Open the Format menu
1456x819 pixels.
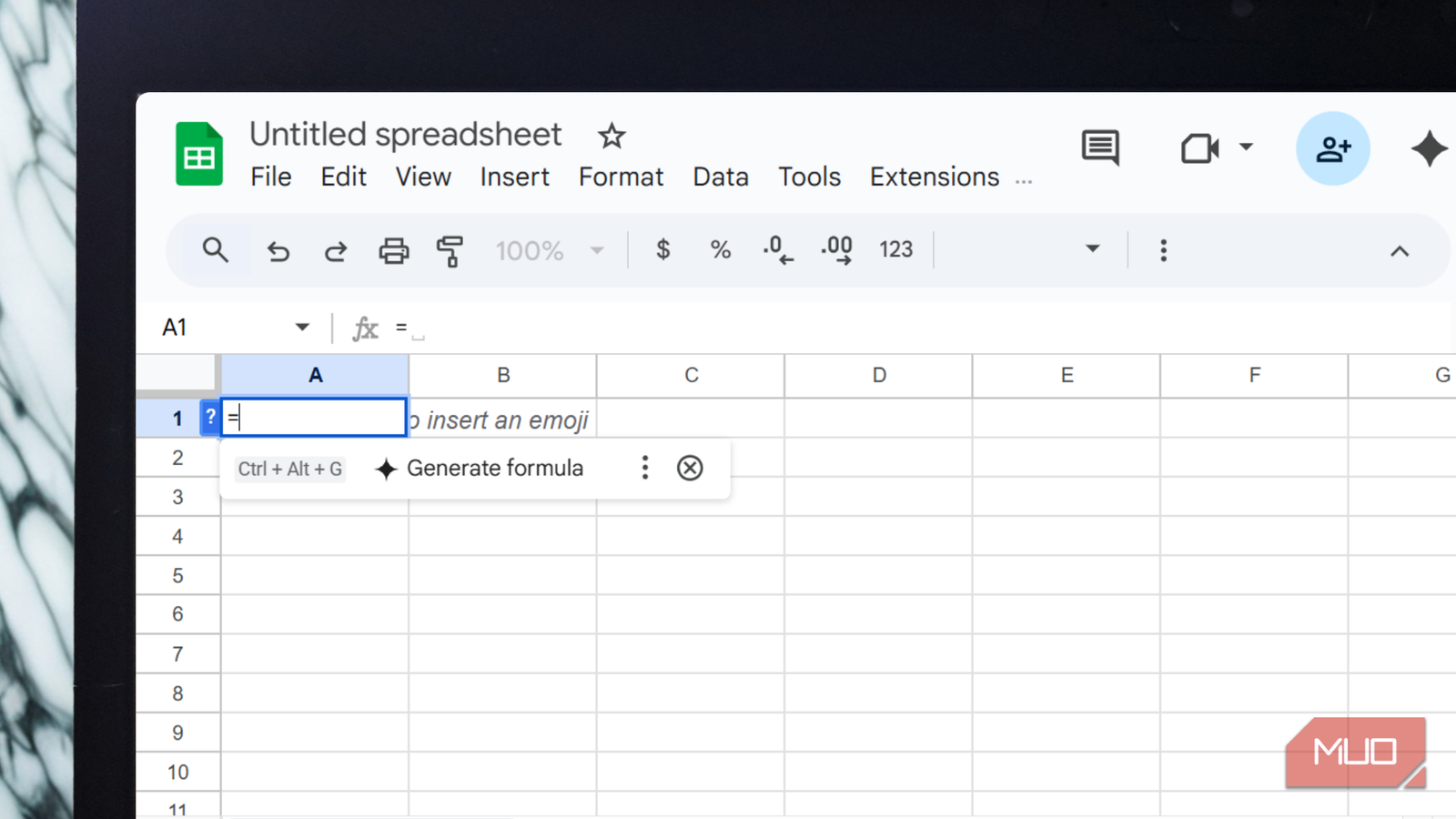pyautogui.click(x=621, y=177)
